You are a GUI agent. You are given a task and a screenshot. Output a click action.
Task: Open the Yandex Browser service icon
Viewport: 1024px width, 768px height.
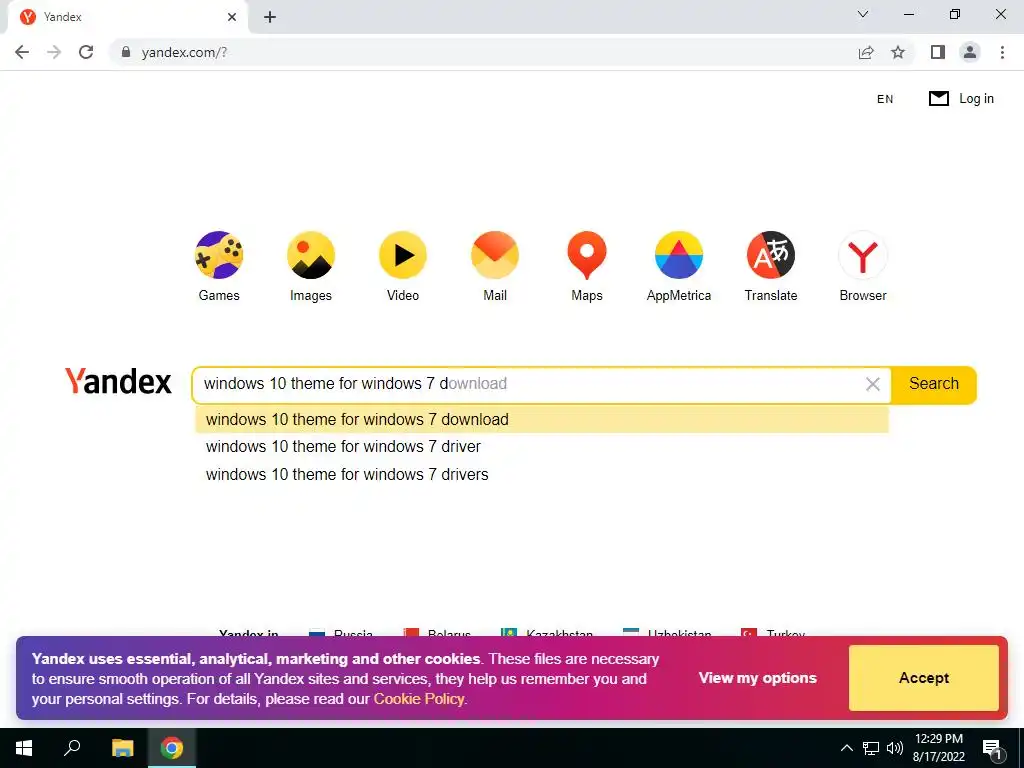(863, 255)
